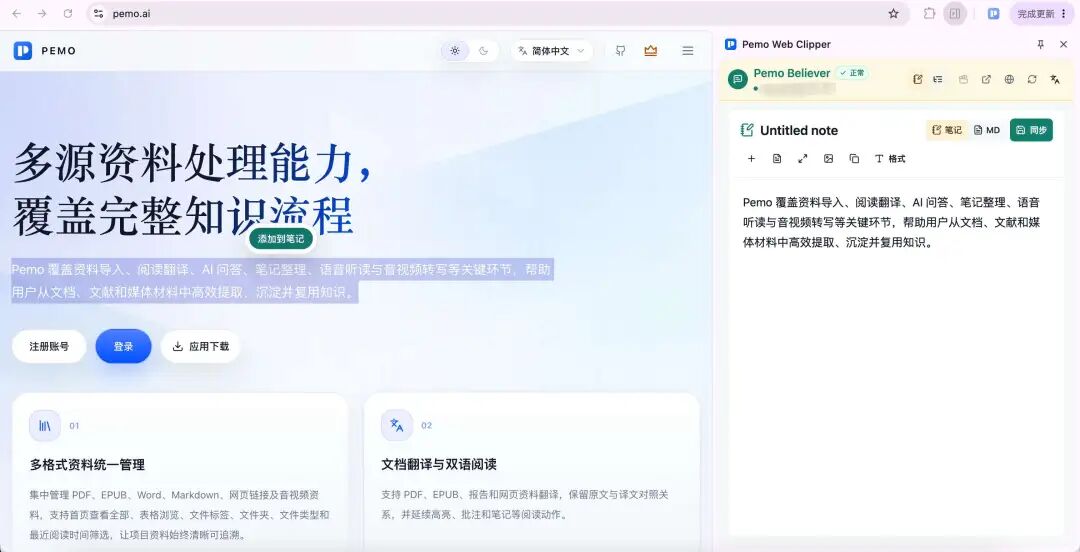Image resolution: width=1080 pixels, height=552 pixels.
Task: Click the copy icon in note toolbar
Action: click(854, 159)
